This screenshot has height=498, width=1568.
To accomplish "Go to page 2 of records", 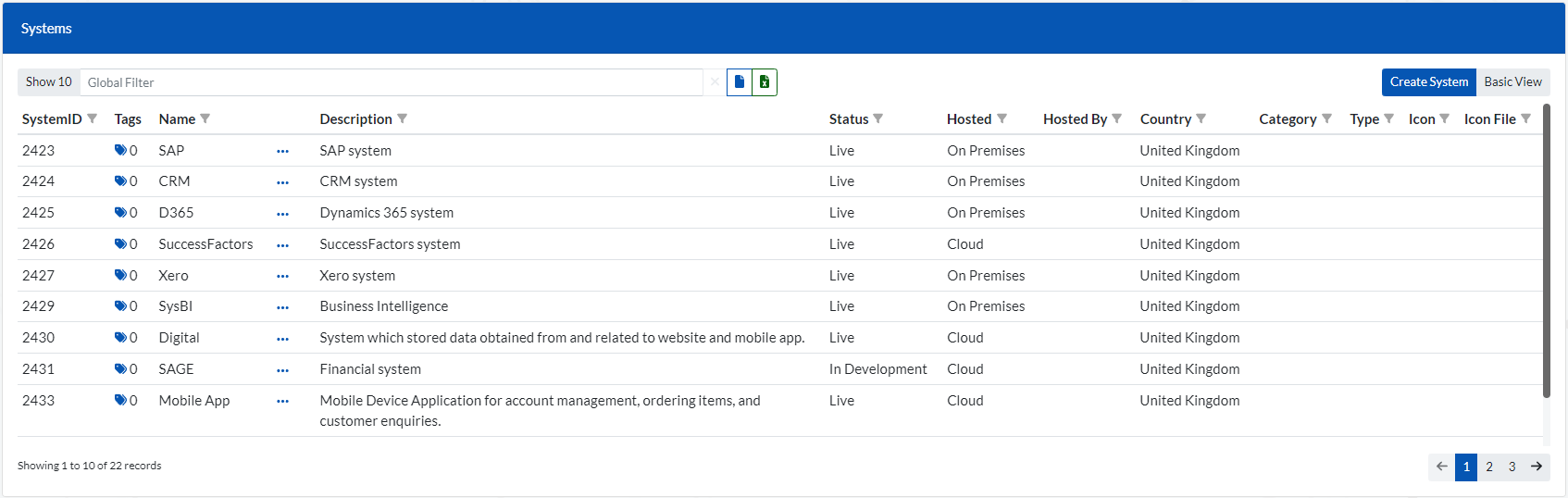I will click(x=1489, y=467).
